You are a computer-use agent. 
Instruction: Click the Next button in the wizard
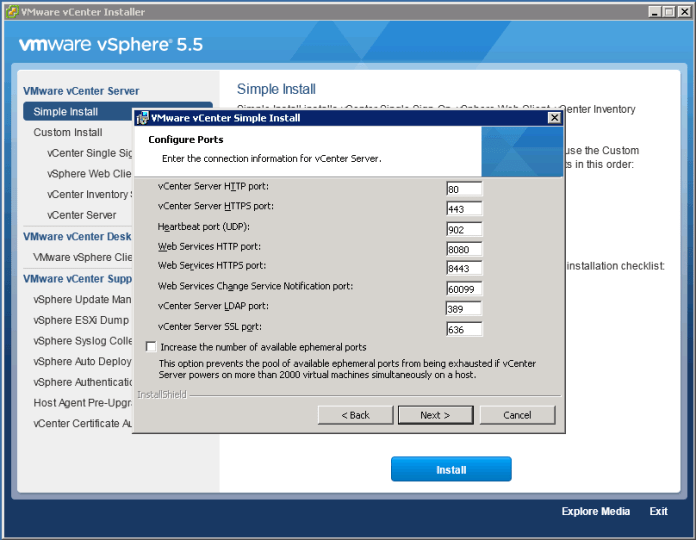(435, 415)
